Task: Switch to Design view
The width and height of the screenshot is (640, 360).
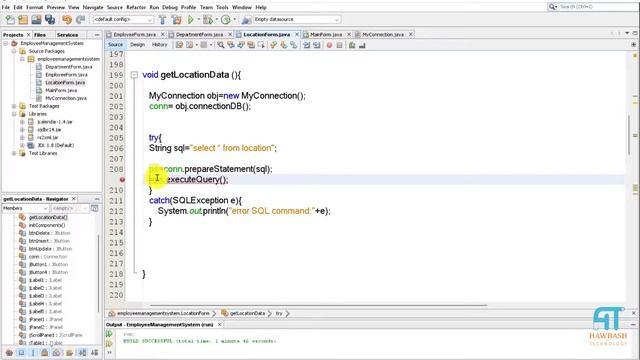Action: 138,44
